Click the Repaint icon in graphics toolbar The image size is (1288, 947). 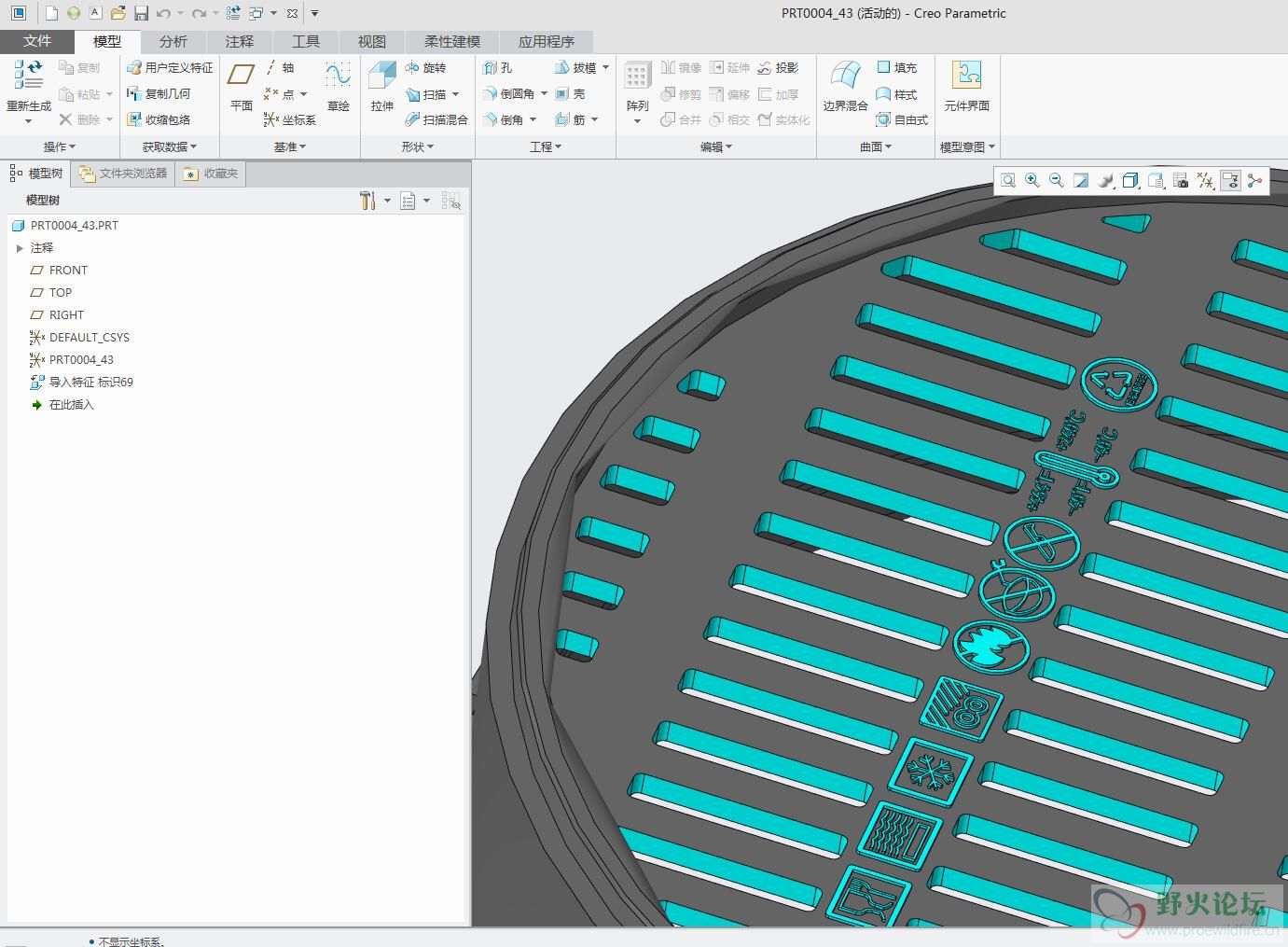[x=1081, y=180]
